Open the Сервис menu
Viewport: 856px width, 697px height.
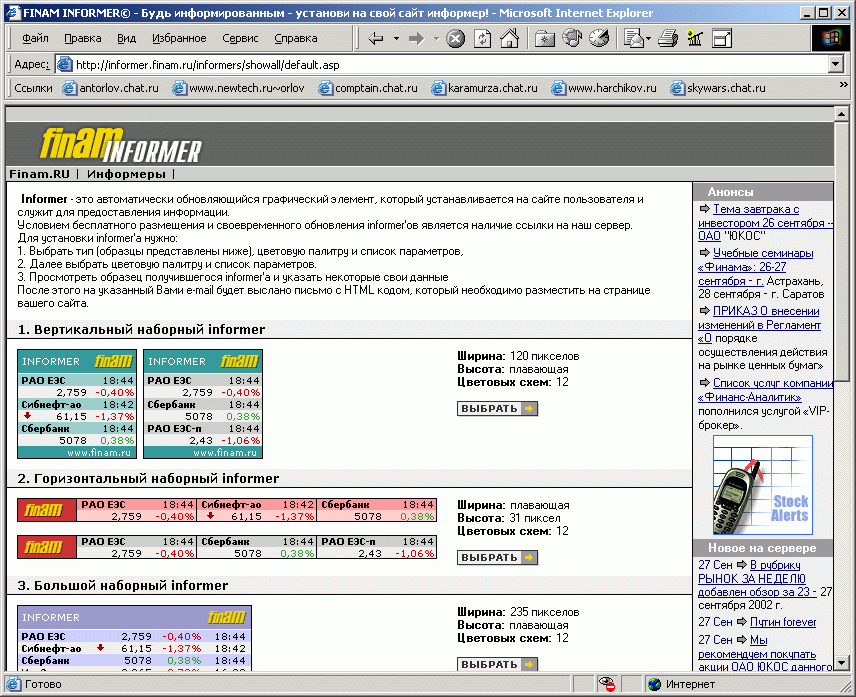tap(240, 38)
